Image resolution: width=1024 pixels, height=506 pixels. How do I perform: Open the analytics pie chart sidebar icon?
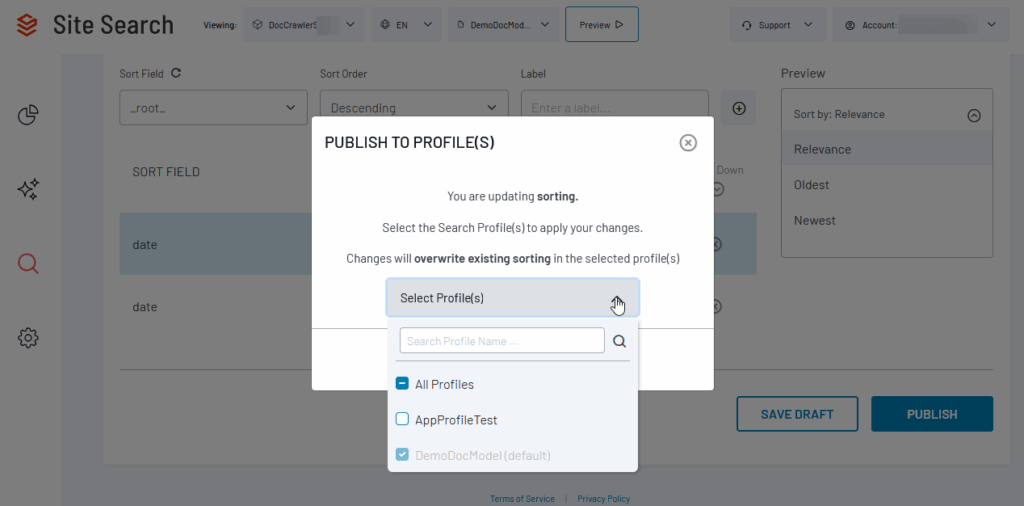coord(28,116)
